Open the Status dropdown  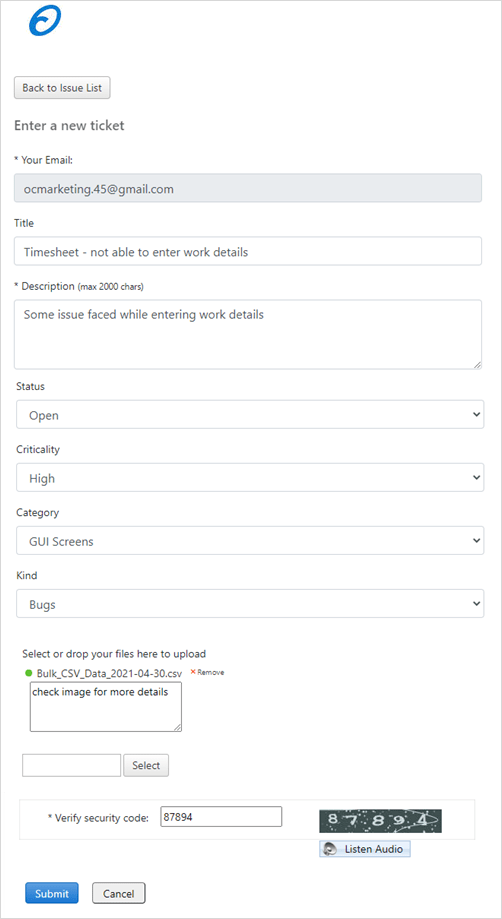pos(250,415)
